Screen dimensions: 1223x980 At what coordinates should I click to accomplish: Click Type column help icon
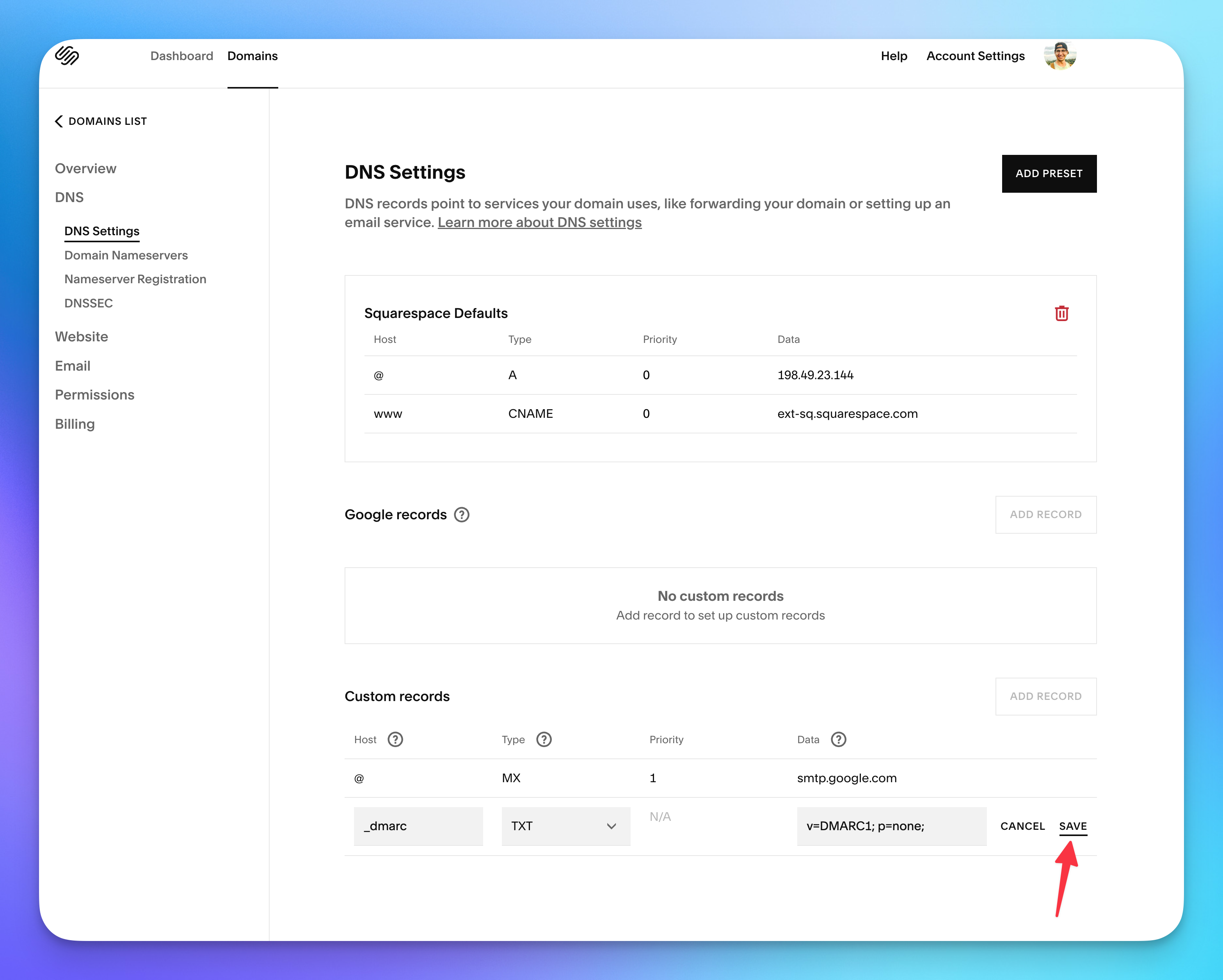pos(544,740)
